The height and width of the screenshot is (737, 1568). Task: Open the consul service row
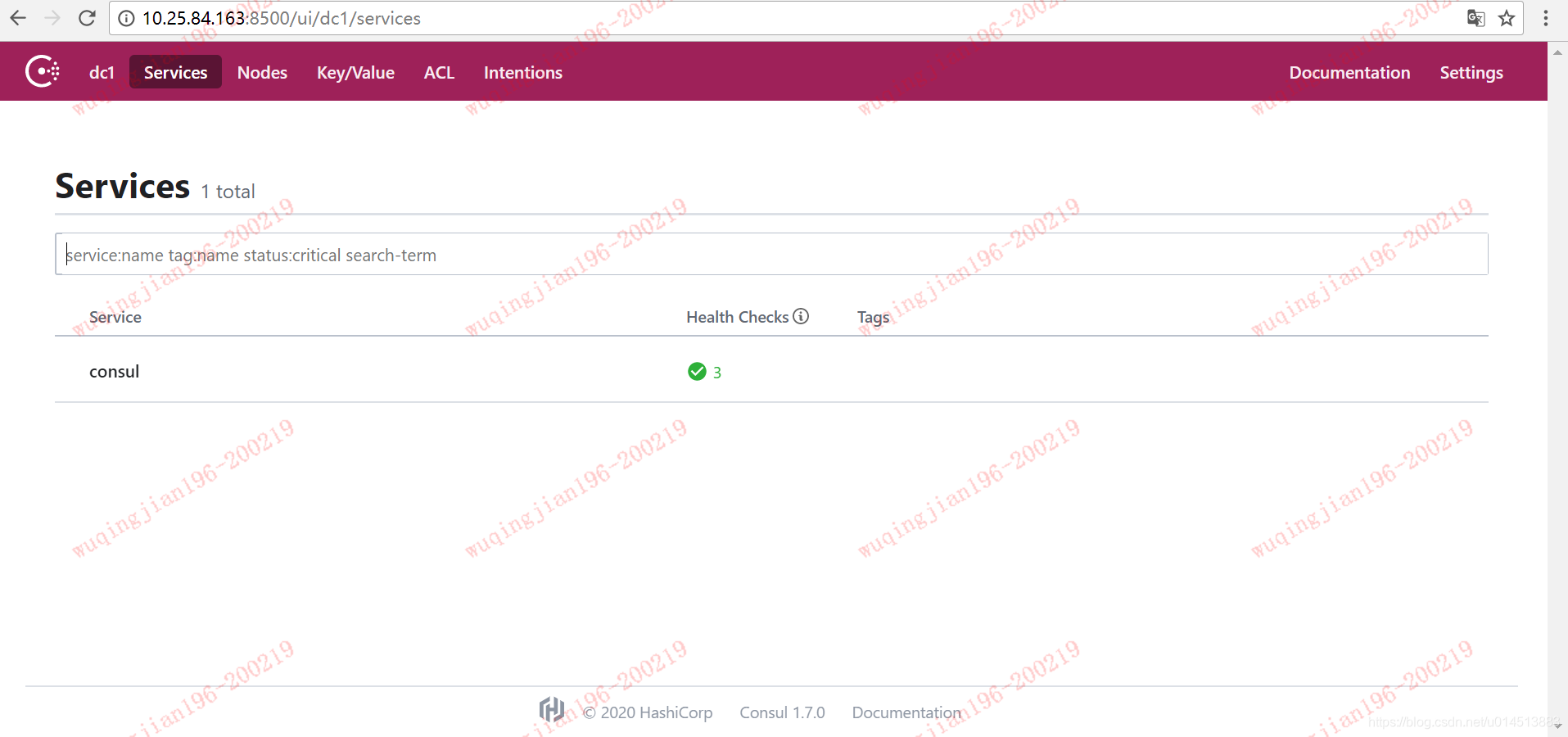click(x=771, y=370)
